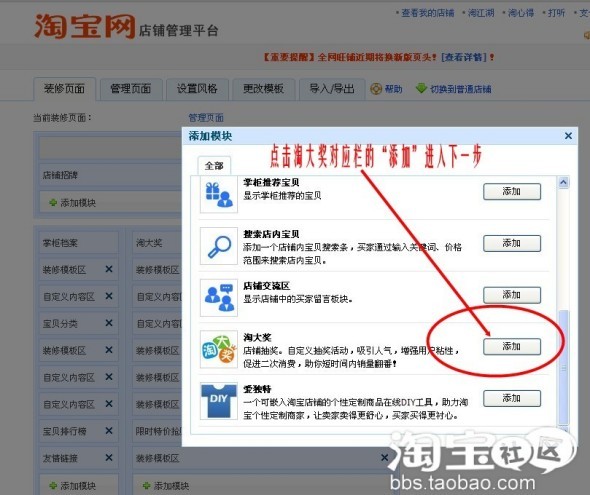Click the 壹装特 DIY shirt icon
Viewport: 590px width, 495px height.
tap(219, 401)
